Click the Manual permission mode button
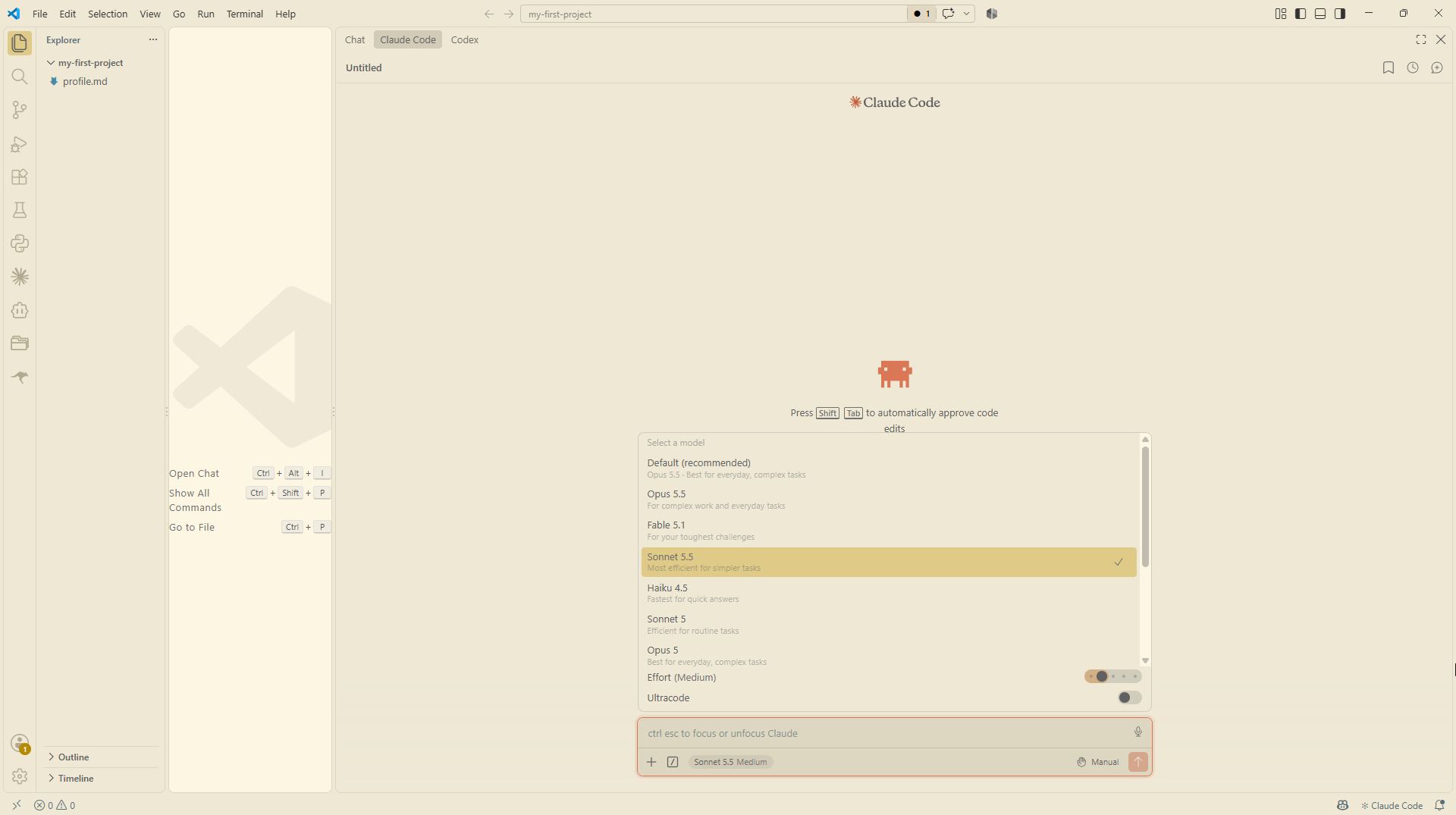 pos(1097,762)
